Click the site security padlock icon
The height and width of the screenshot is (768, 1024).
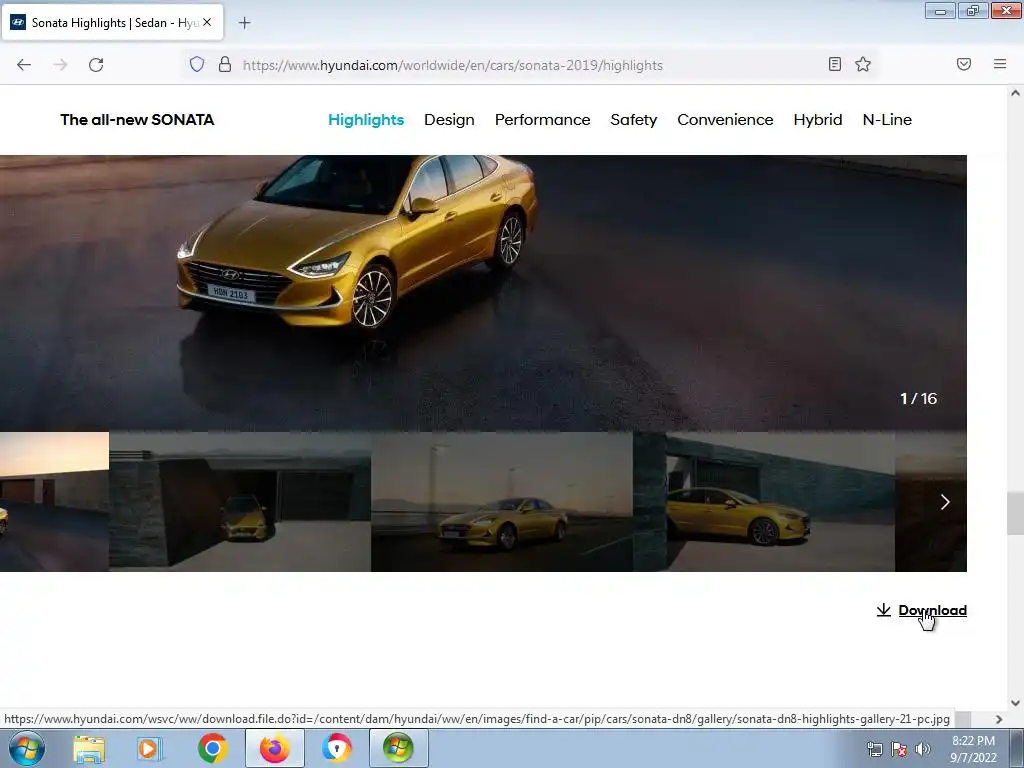pos(225,64)
